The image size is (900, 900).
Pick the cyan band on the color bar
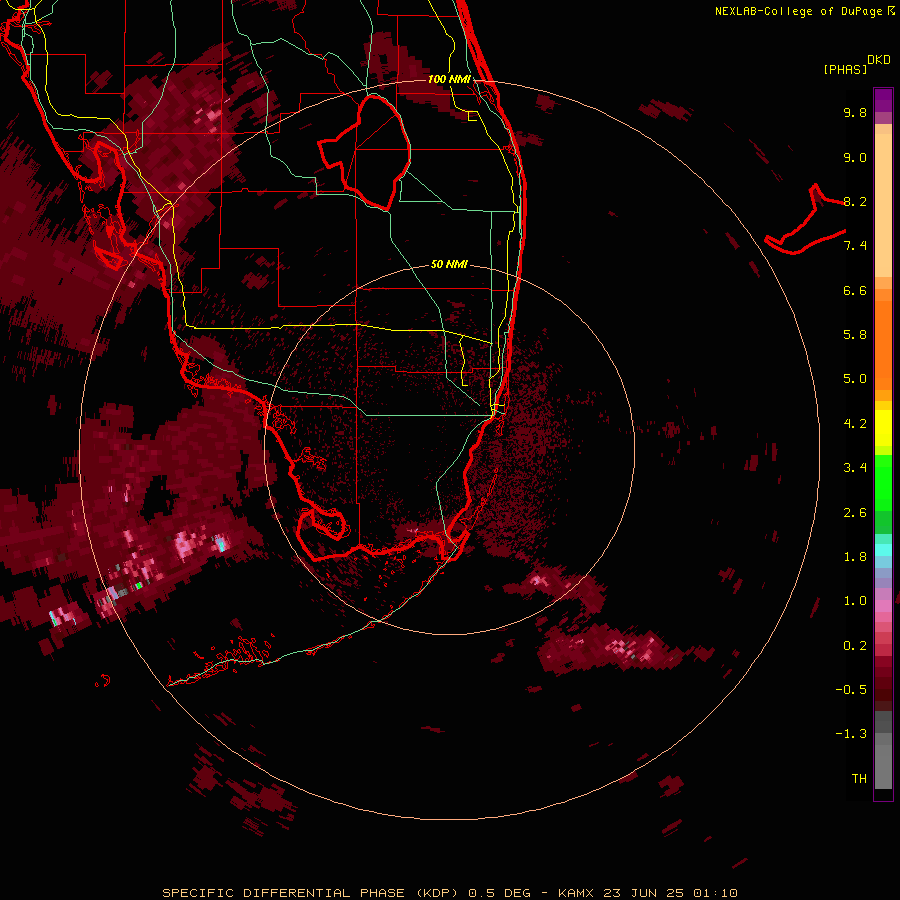pyautogui.click(x=883, y=550)
